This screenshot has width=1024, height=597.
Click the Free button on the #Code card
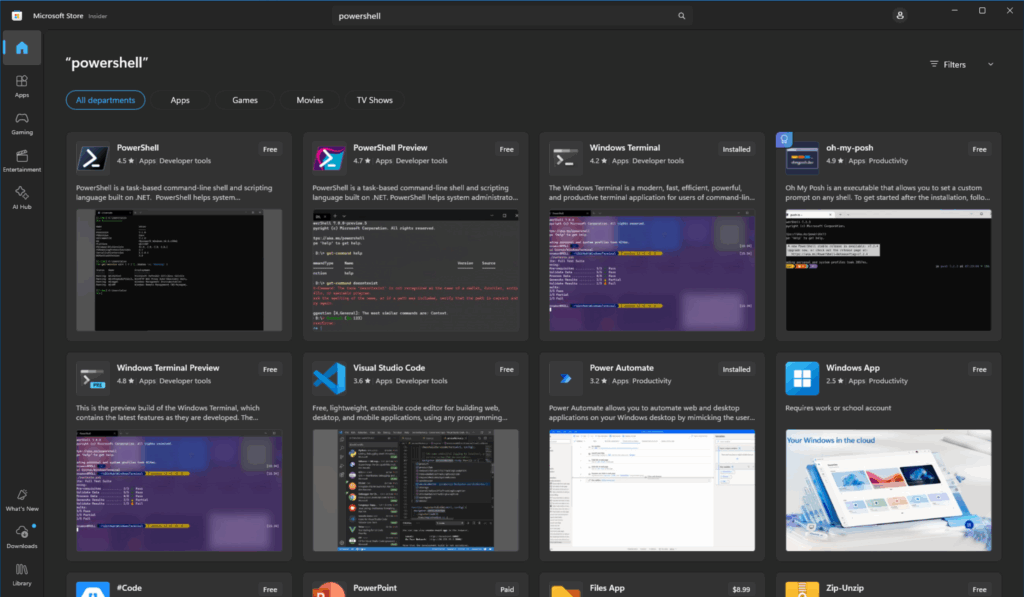270,589
